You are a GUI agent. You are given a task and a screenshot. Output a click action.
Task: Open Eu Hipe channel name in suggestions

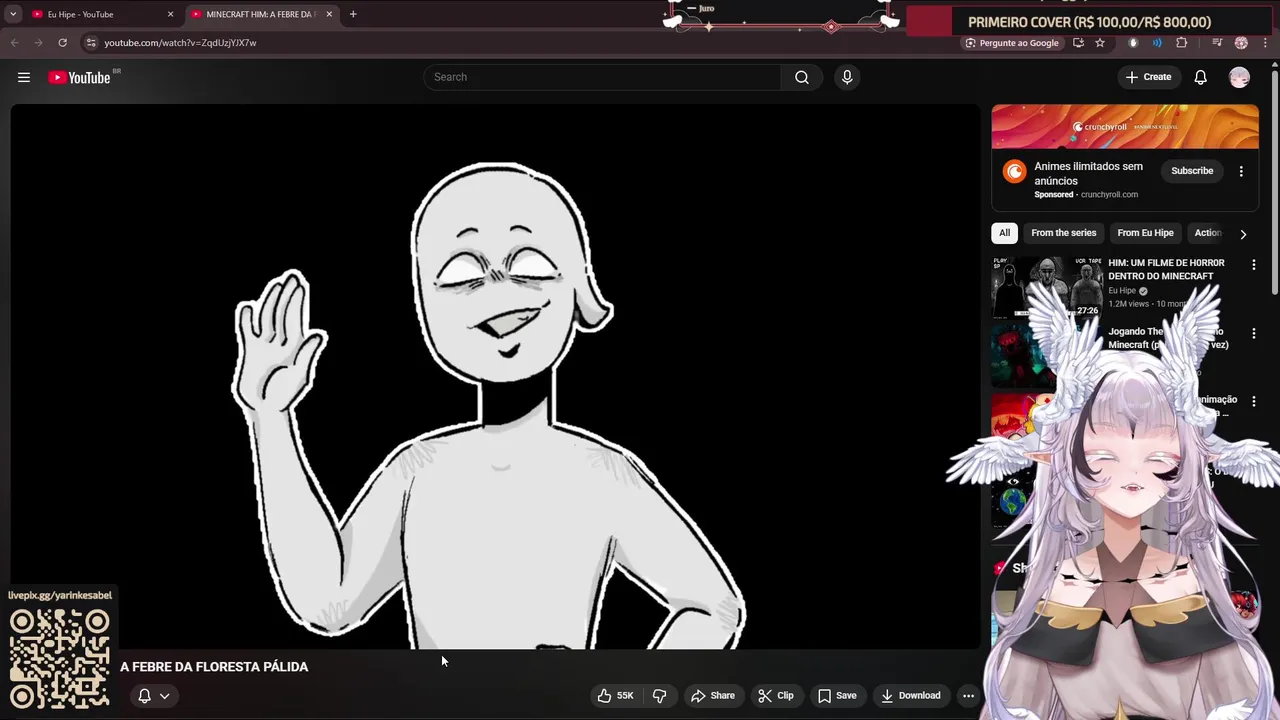(1122, 291)
